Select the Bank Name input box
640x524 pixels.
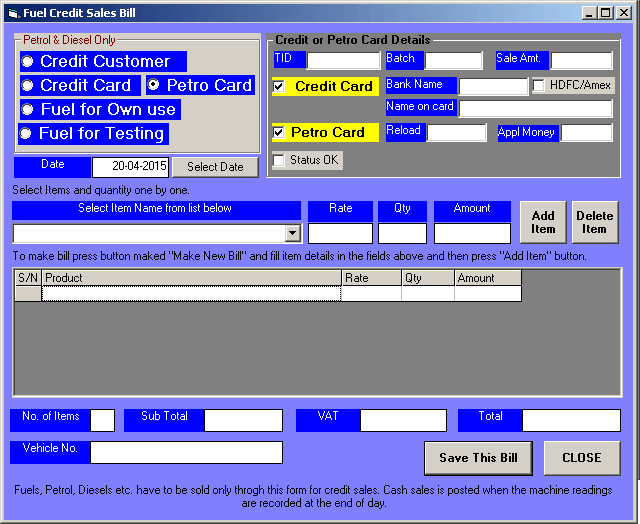[x=492, y=87]
